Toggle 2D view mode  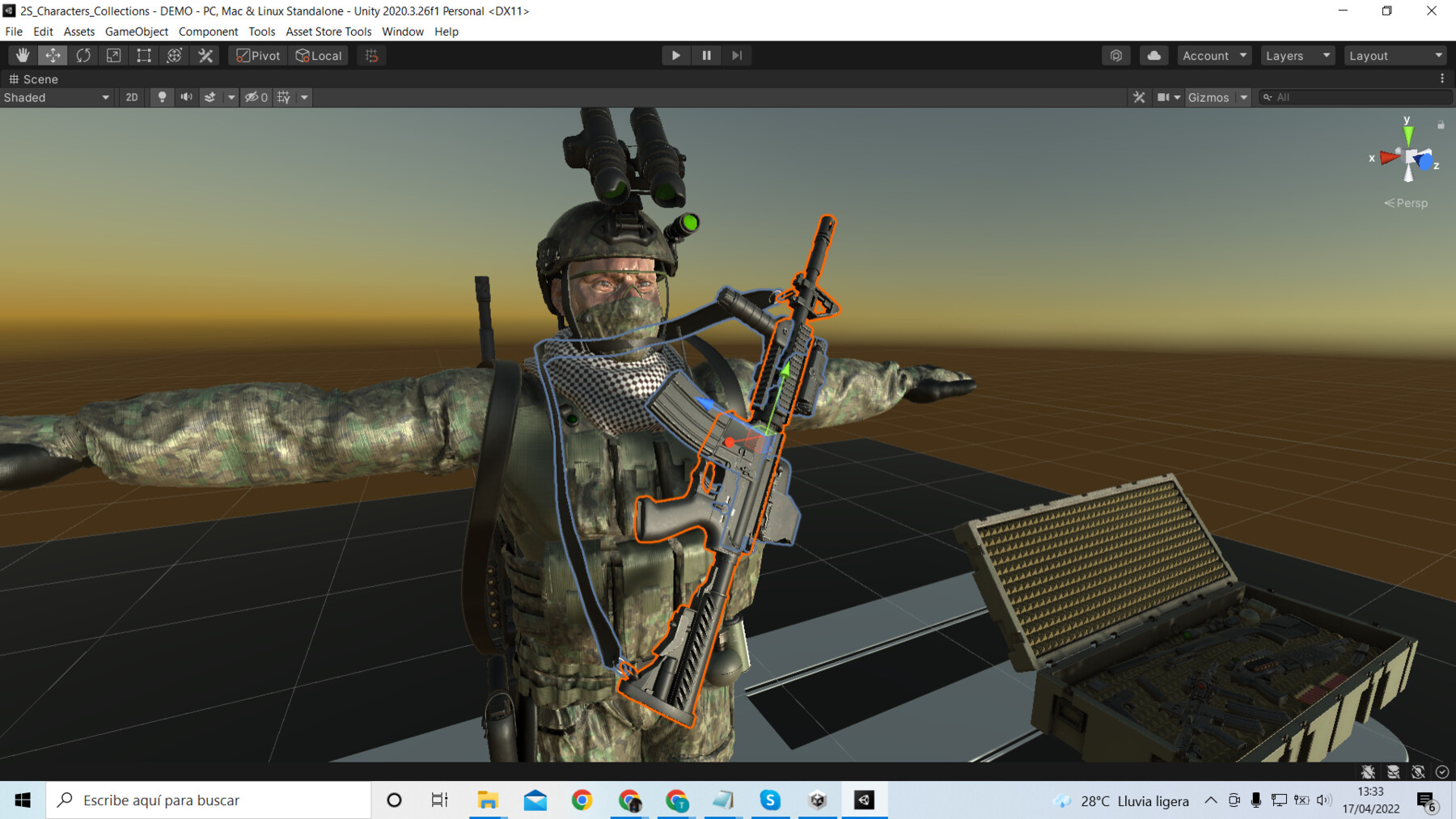(x=131, y=97)
